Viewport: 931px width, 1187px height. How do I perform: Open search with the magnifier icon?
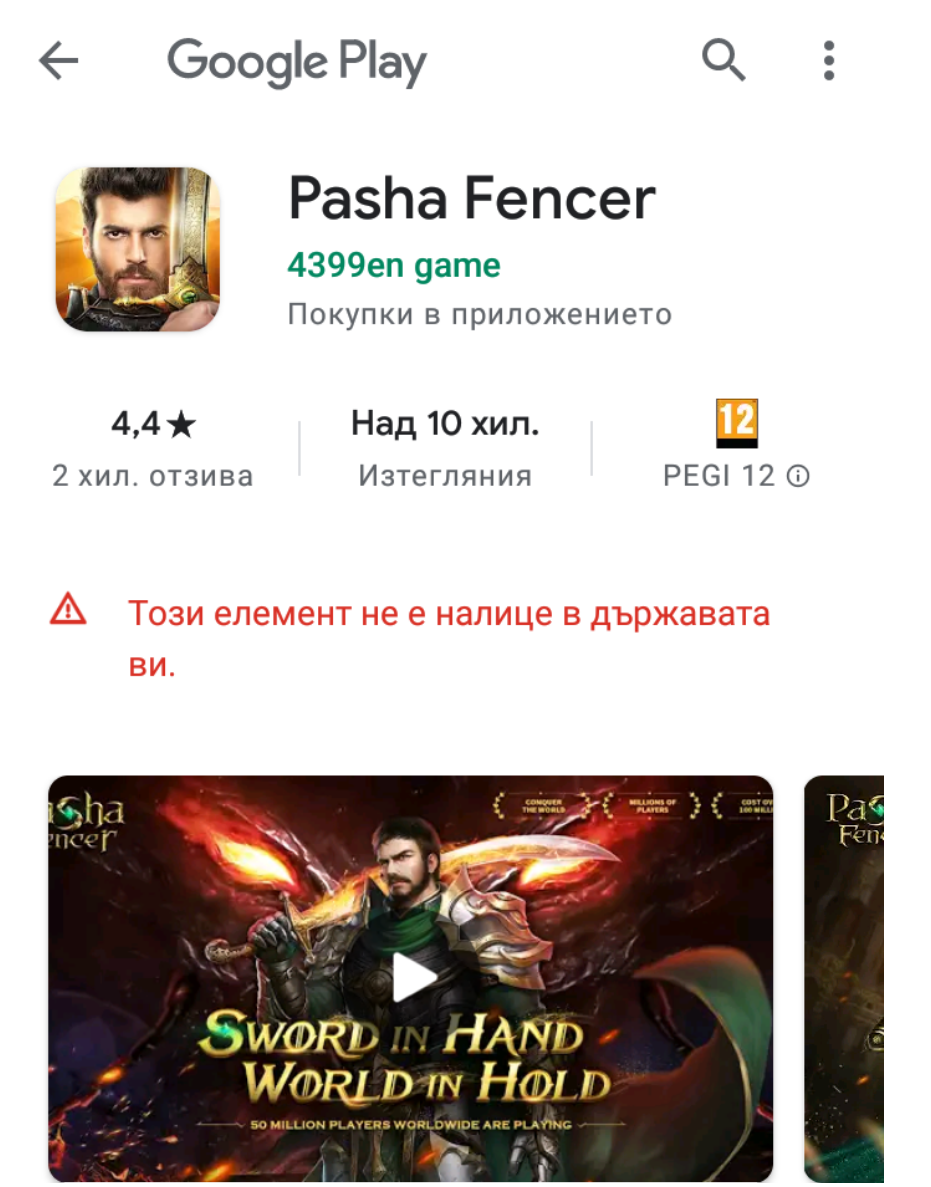[724, 60]
